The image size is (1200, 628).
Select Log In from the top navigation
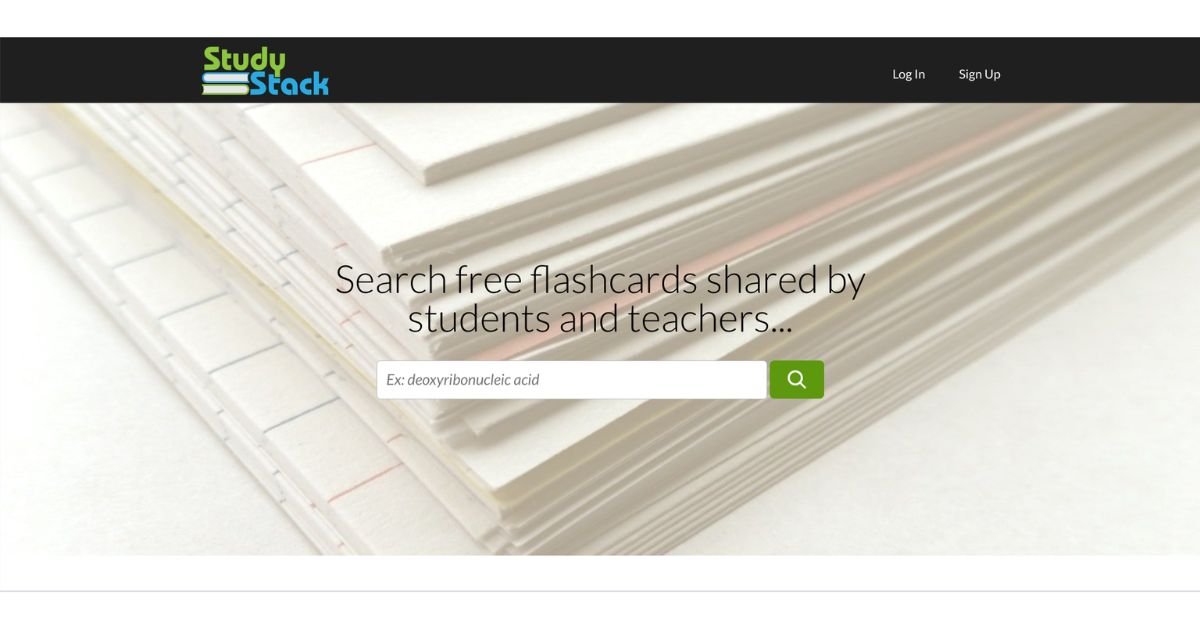[x=909, y=74]
